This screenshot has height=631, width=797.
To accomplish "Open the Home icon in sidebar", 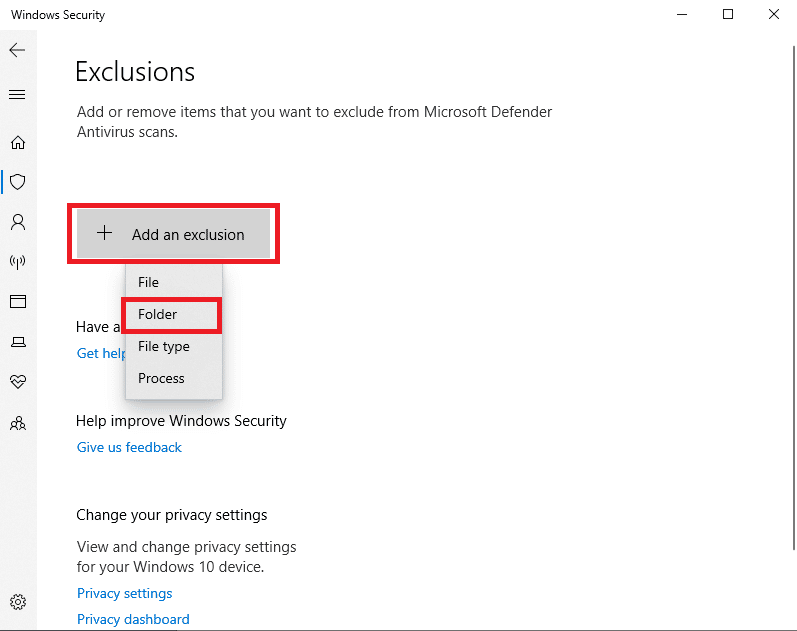I will 18,142.
